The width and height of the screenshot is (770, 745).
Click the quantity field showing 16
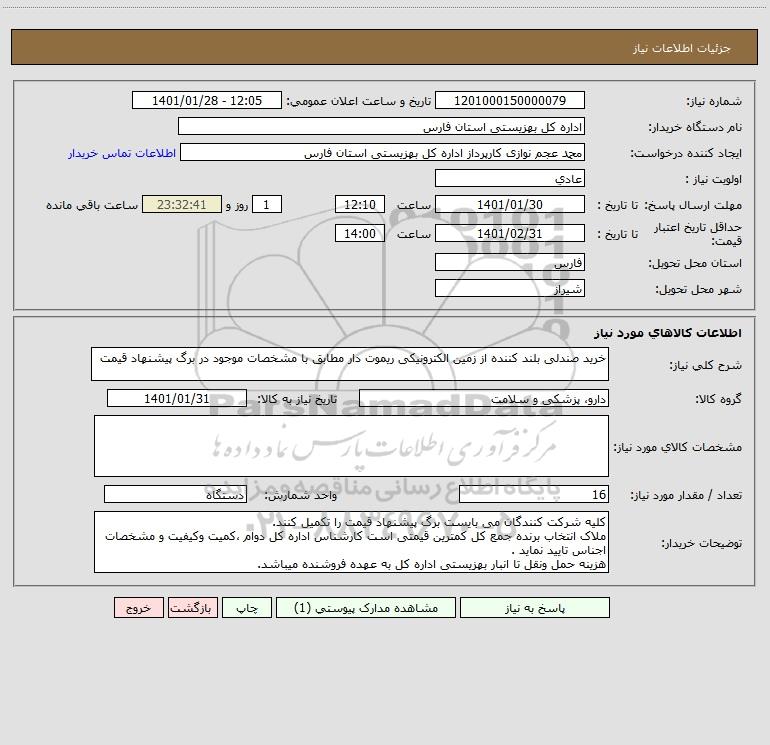click(534, 494)
